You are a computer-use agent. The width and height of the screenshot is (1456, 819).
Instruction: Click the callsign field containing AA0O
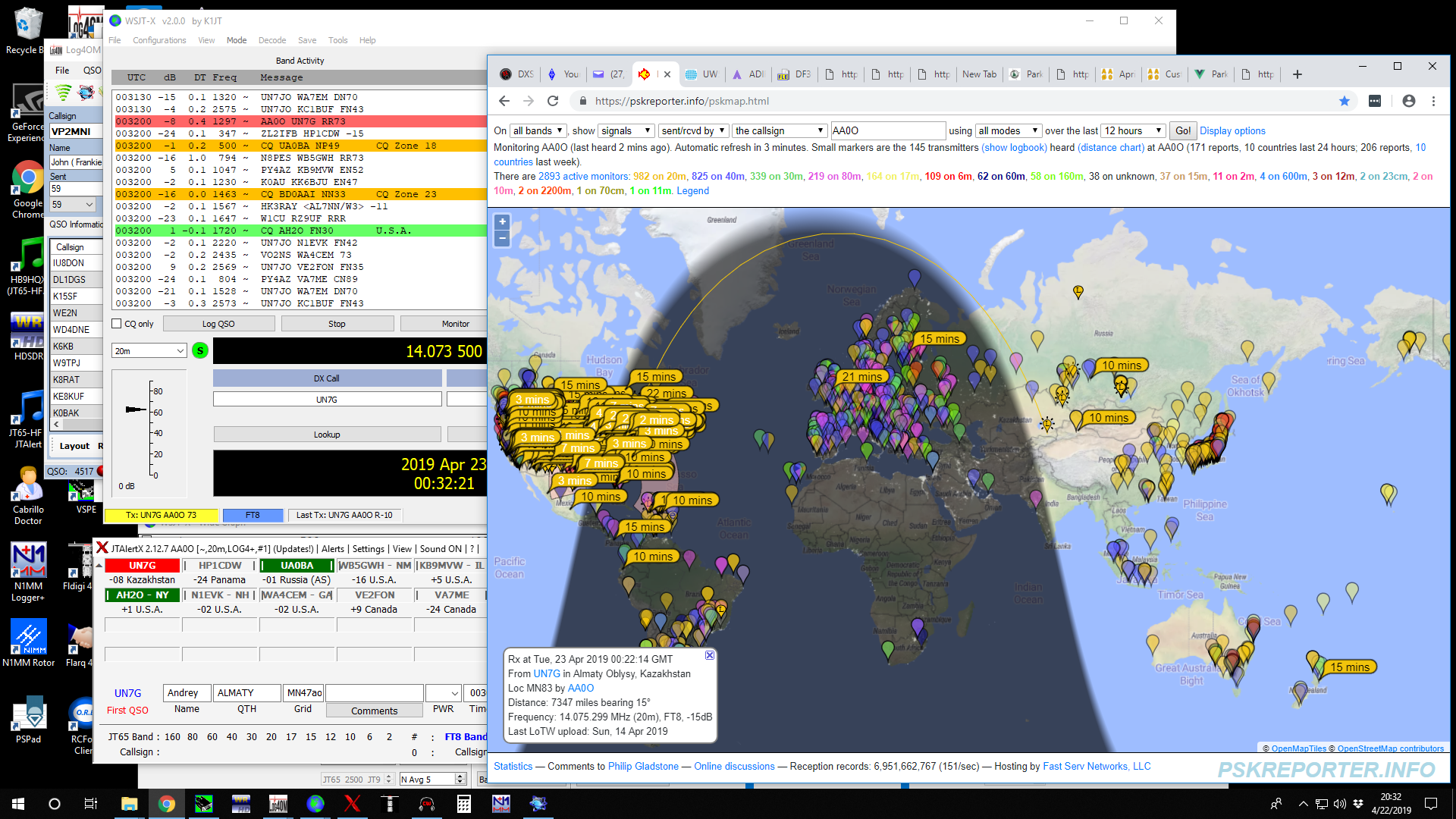tap(888, 130)
